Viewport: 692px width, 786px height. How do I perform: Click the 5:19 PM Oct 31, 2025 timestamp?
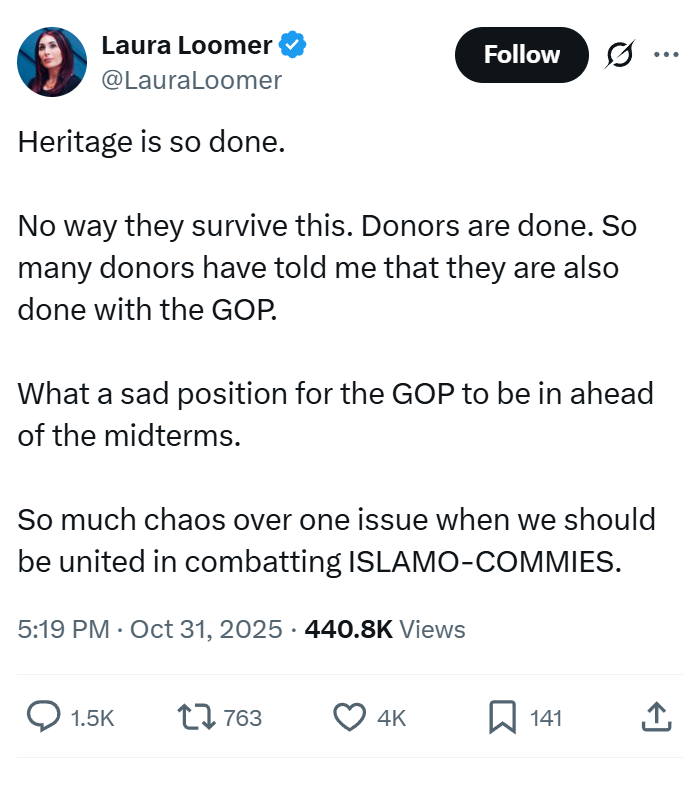151,629
